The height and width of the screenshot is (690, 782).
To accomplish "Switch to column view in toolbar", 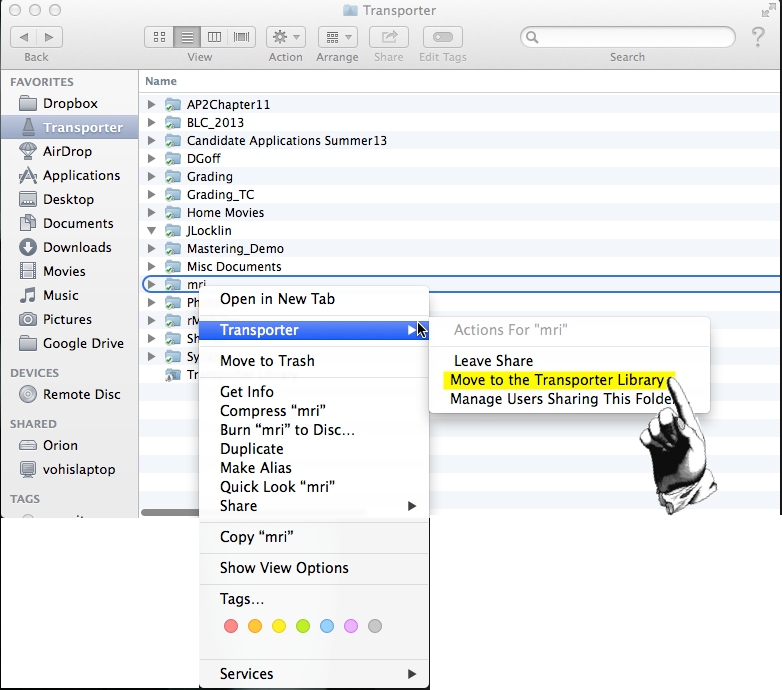I will 214,37.
